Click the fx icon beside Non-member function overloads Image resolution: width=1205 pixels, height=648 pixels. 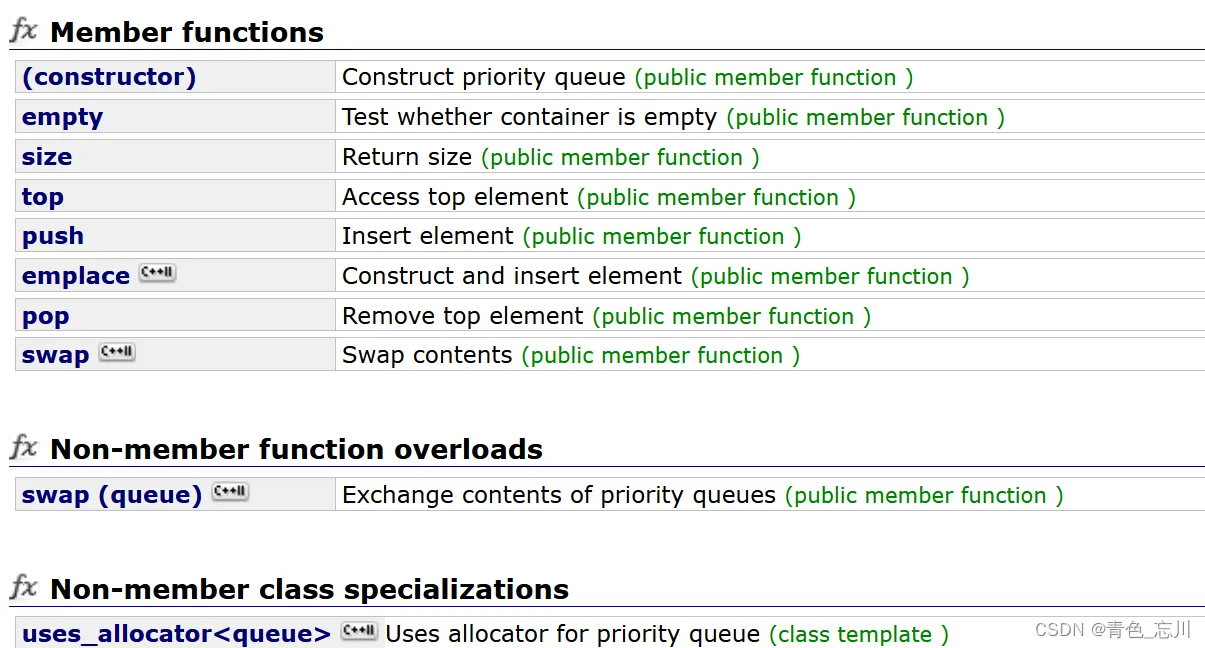(24, 448)
